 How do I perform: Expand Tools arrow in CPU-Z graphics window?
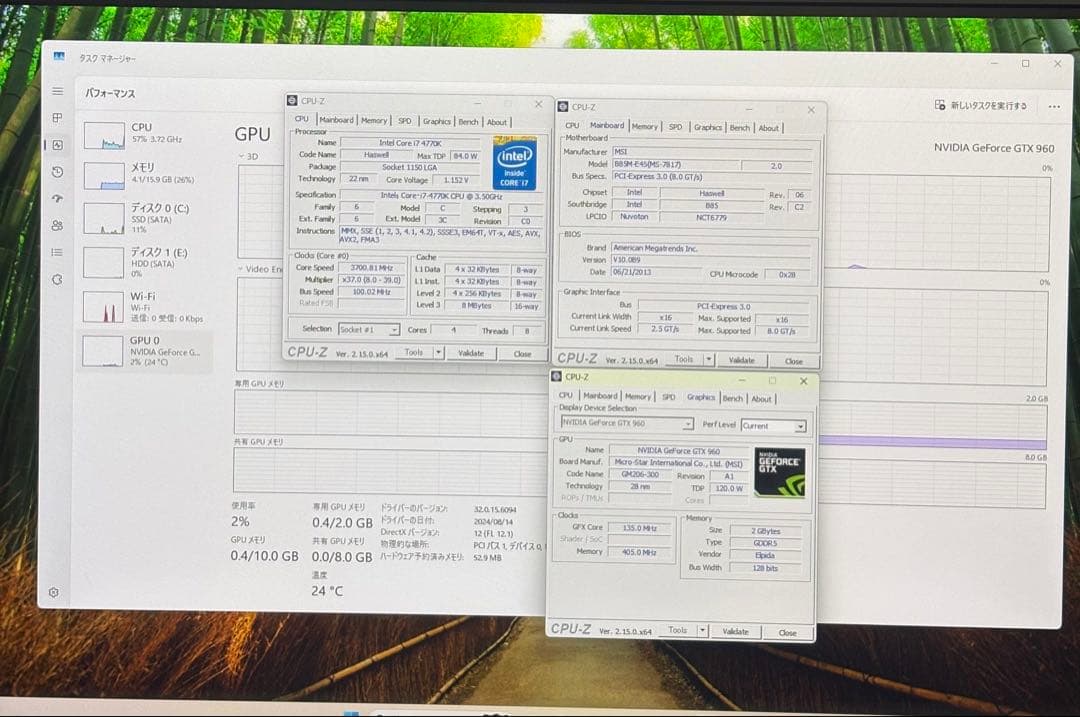click(x=702, y=630)
